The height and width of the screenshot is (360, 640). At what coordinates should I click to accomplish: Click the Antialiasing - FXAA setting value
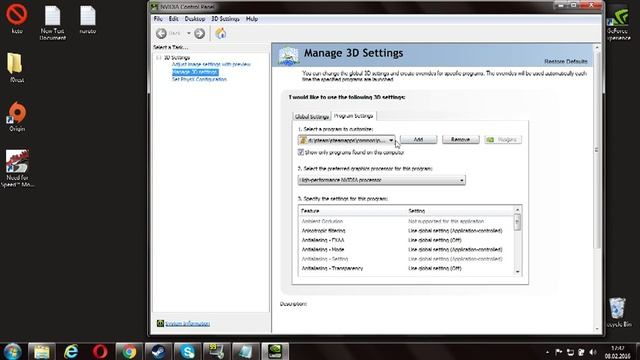click(435, 240)
